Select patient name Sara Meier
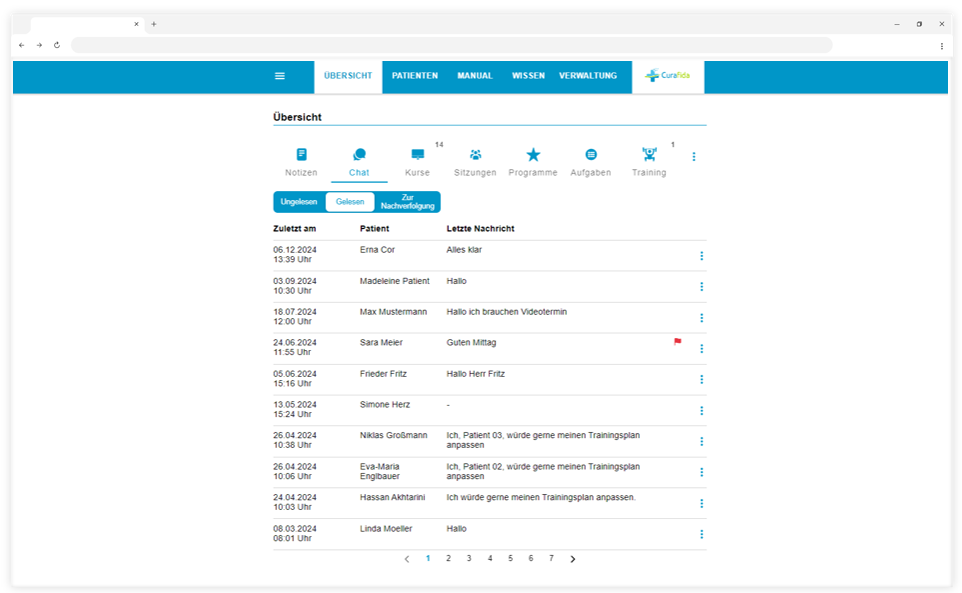 381,342
